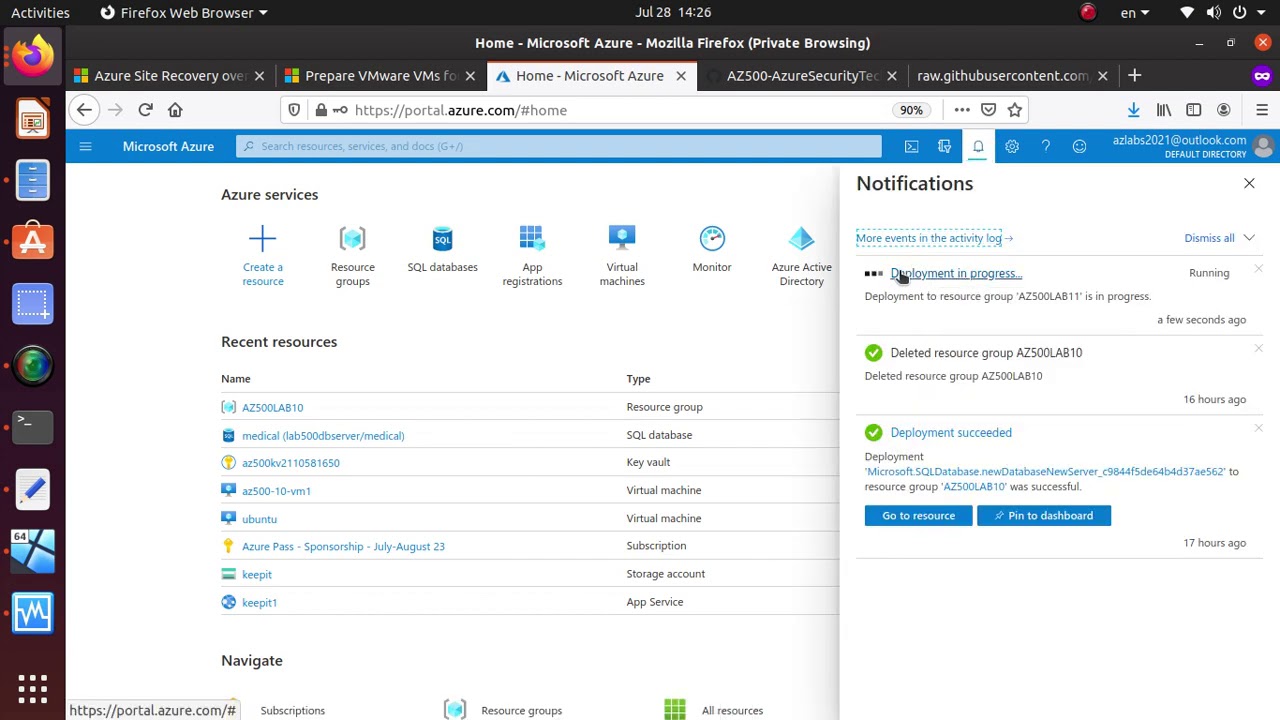Open ubuntu virtual machine resource

[x=259, y=519]
